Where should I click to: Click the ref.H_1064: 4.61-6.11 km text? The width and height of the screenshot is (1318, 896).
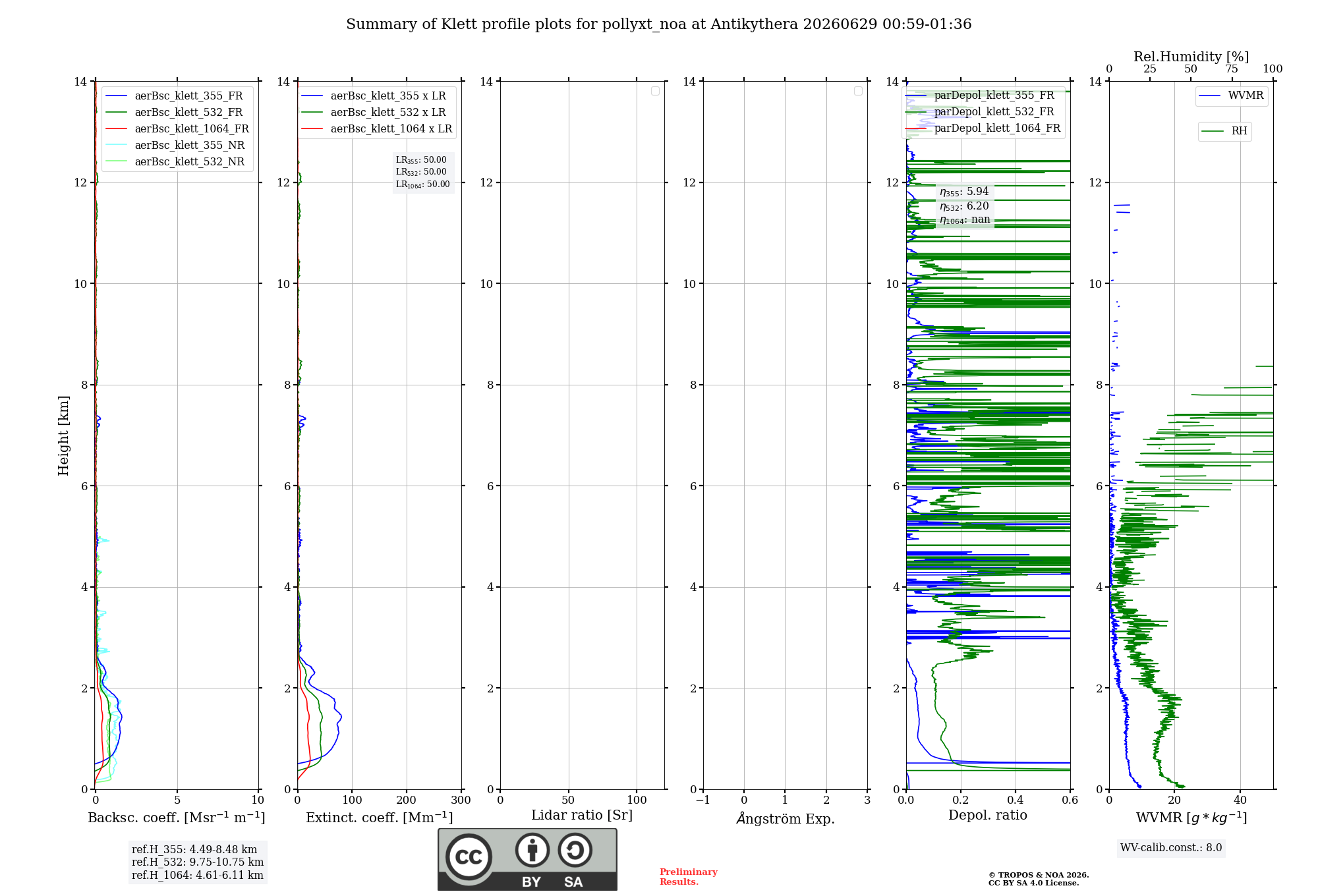pyautogui.click(x=198, y=876)
